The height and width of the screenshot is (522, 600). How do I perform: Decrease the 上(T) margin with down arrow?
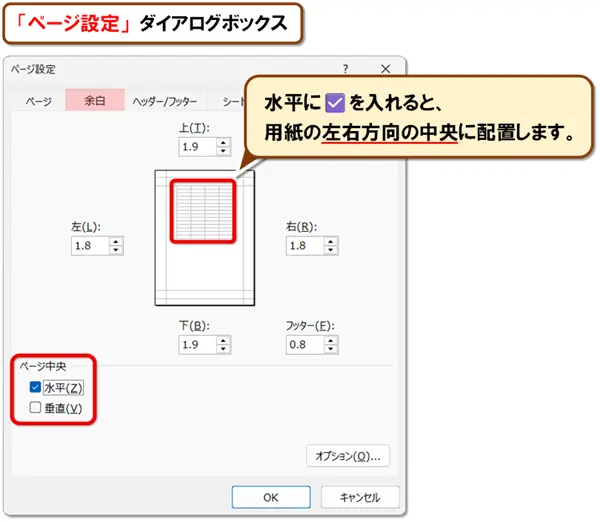223,151
